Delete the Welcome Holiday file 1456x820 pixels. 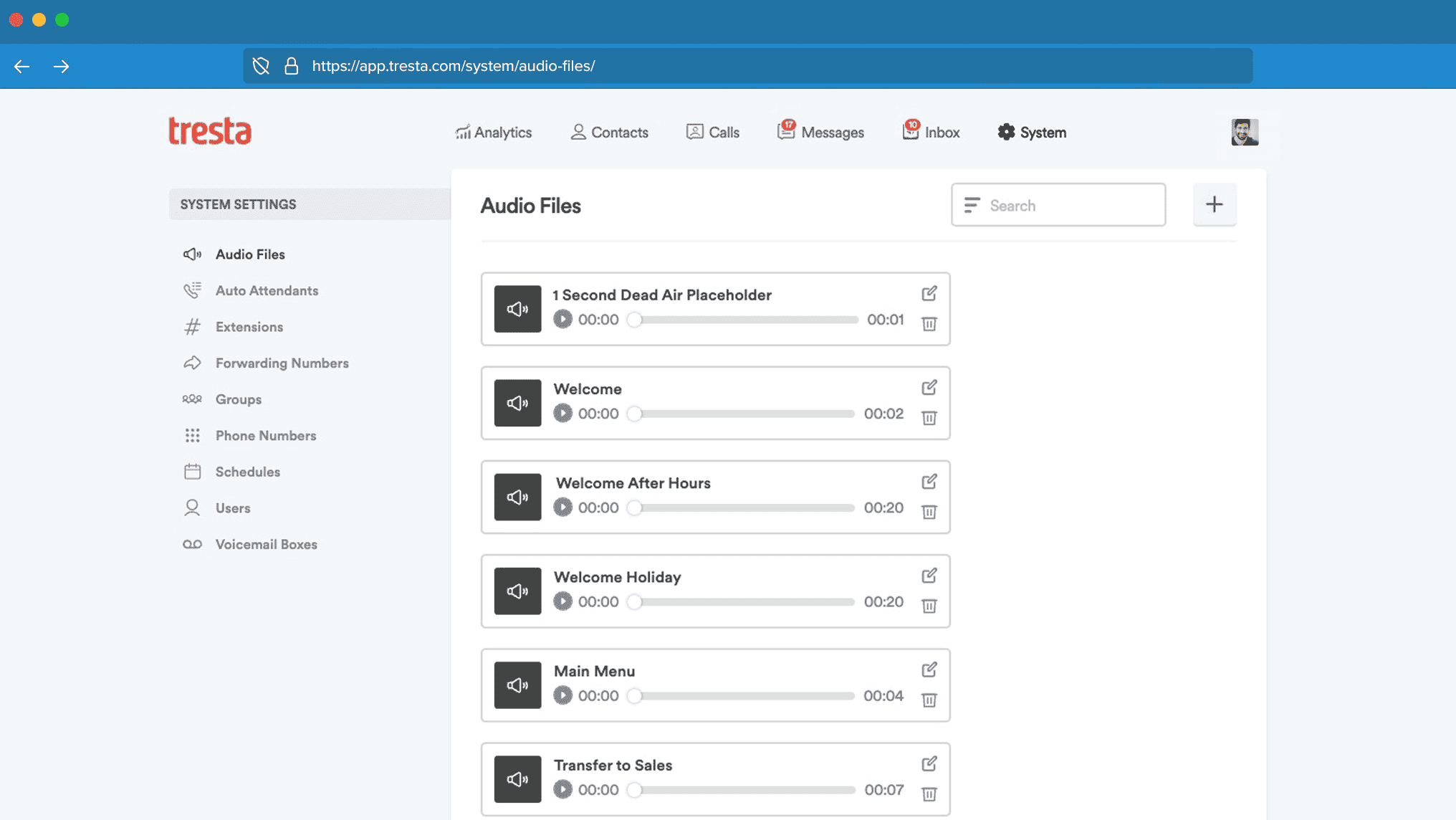[x=929, y=606]
